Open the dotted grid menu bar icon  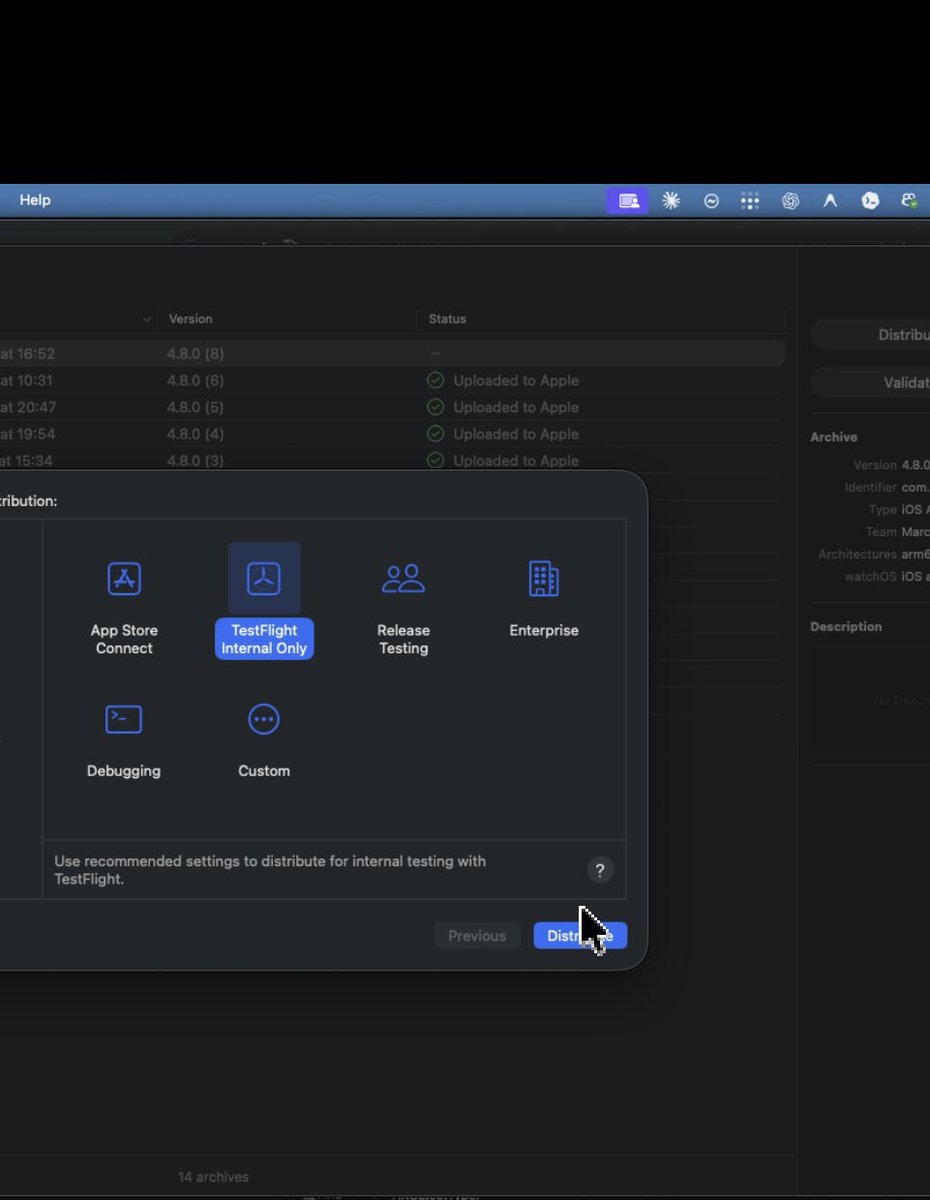(x=750, y=201)
